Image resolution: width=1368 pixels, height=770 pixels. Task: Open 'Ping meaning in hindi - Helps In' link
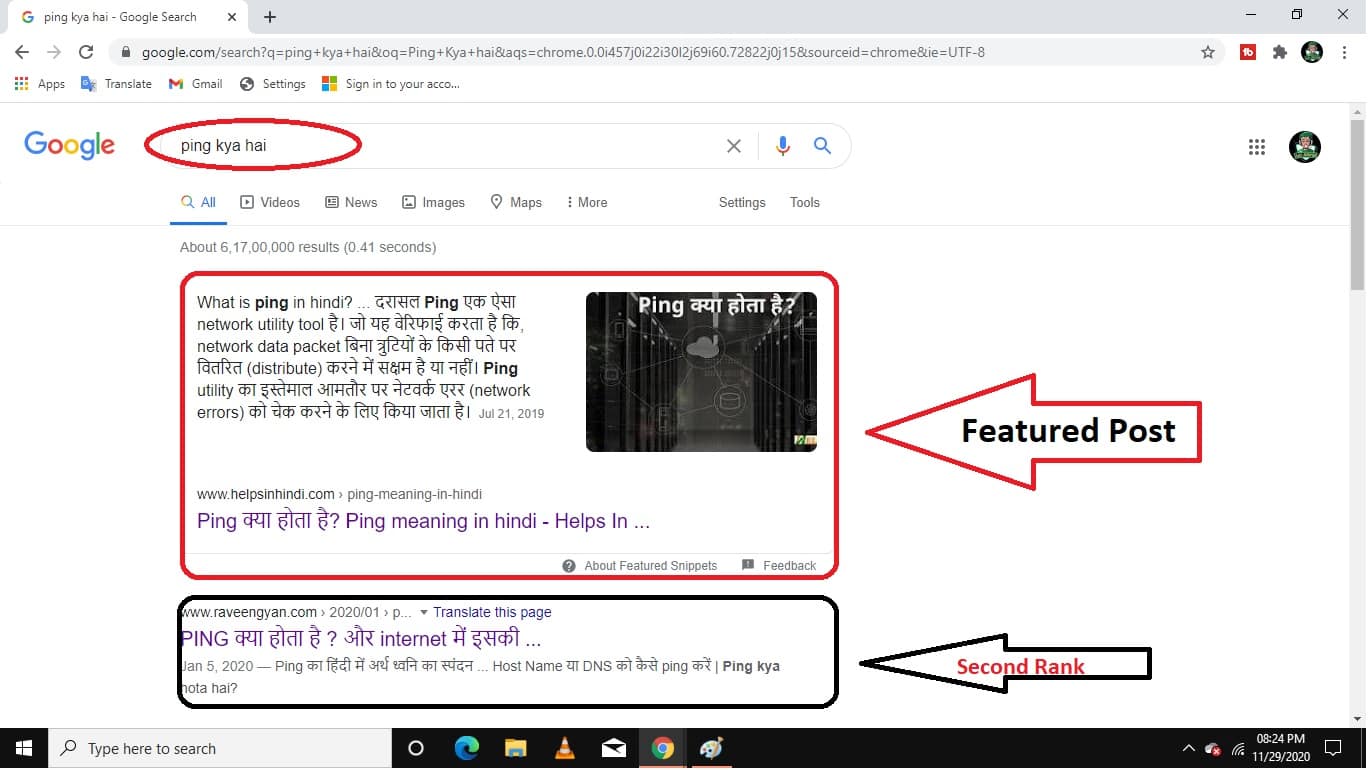[423, 521]
